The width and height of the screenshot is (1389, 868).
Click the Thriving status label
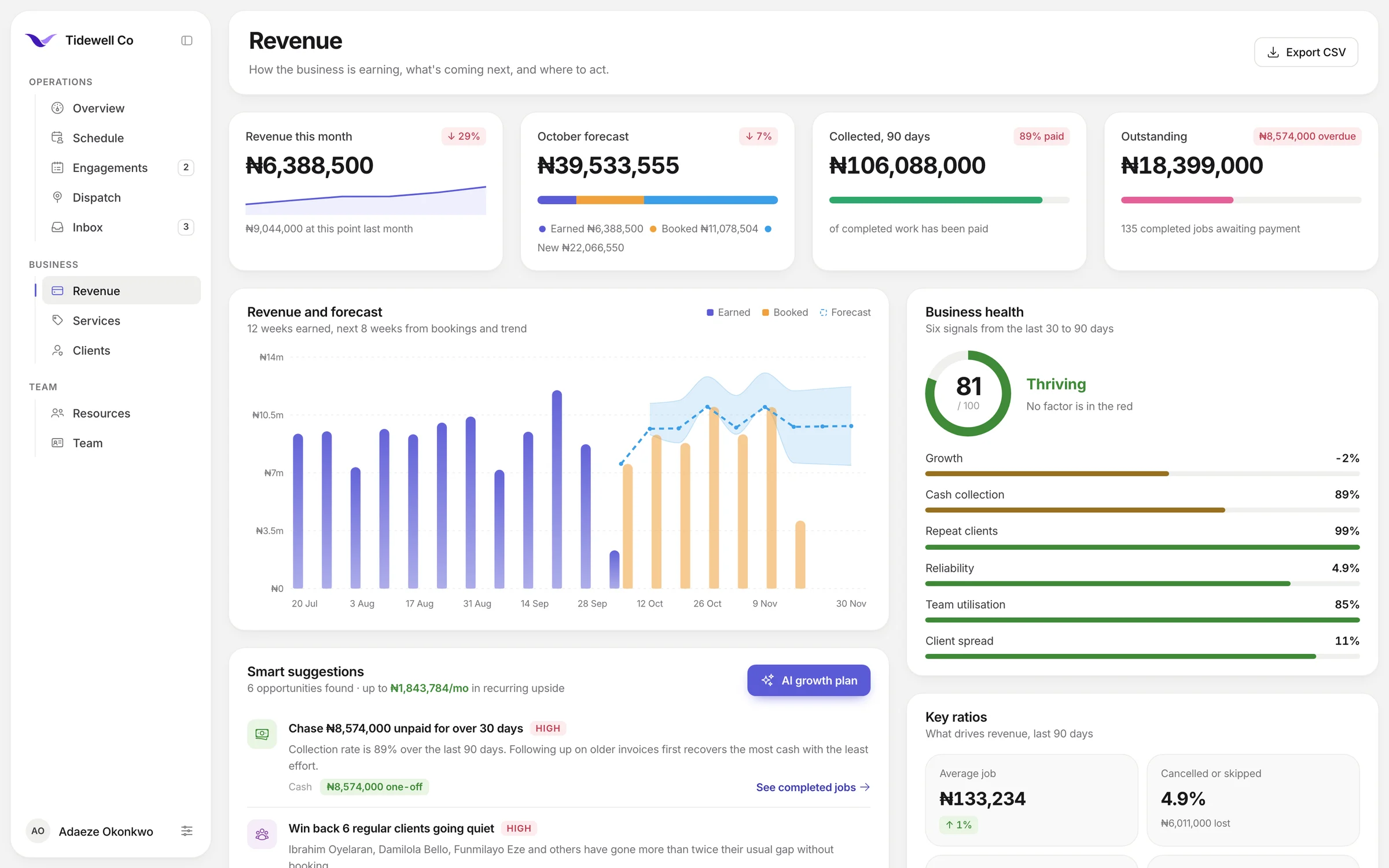[x=1056, y=384]
